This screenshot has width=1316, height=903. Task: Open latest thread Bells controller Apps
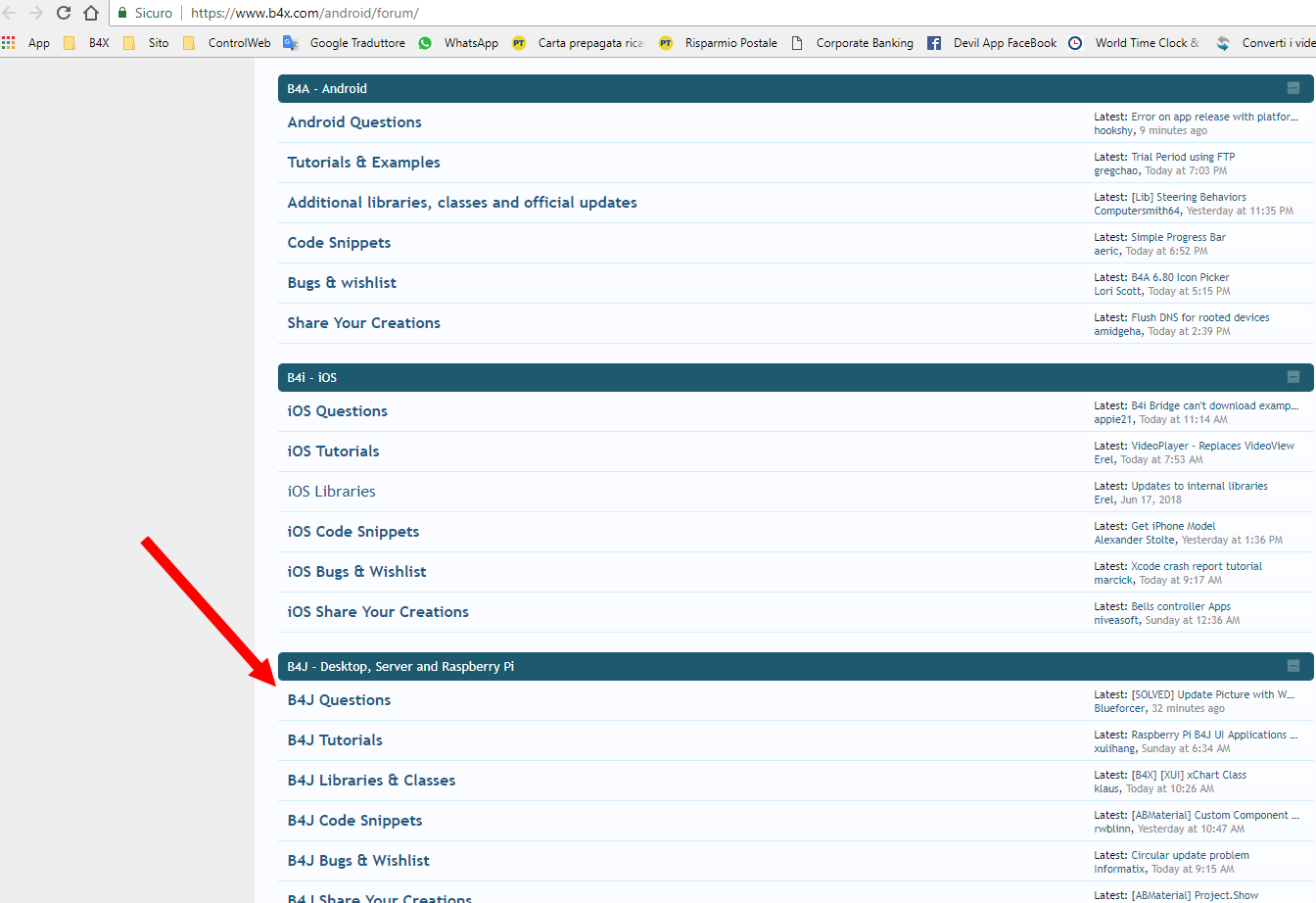[1181, 606]
